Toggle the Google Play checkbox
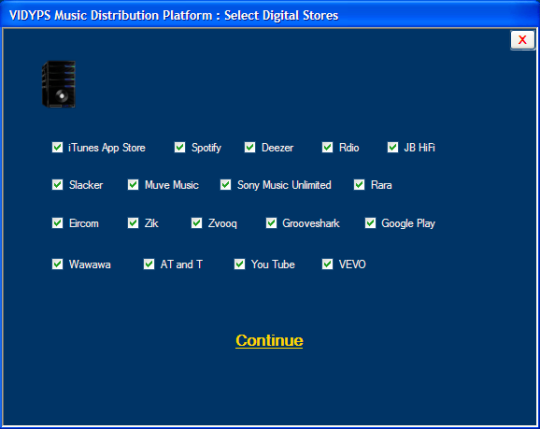 coord(370,223)
